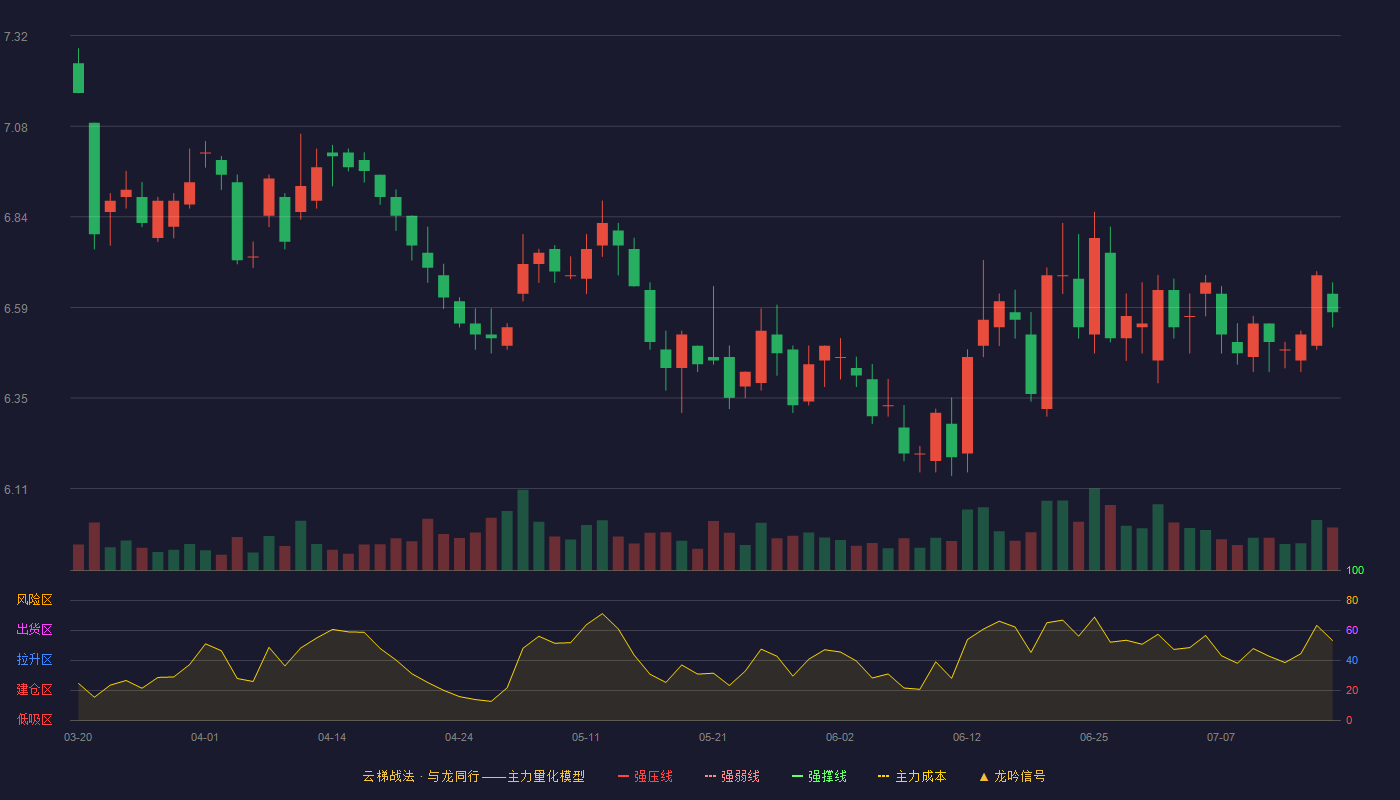The image size is (1400, 800).
Task: Click the green 100 indicator axis label
Action: [x=1355, y=571]
